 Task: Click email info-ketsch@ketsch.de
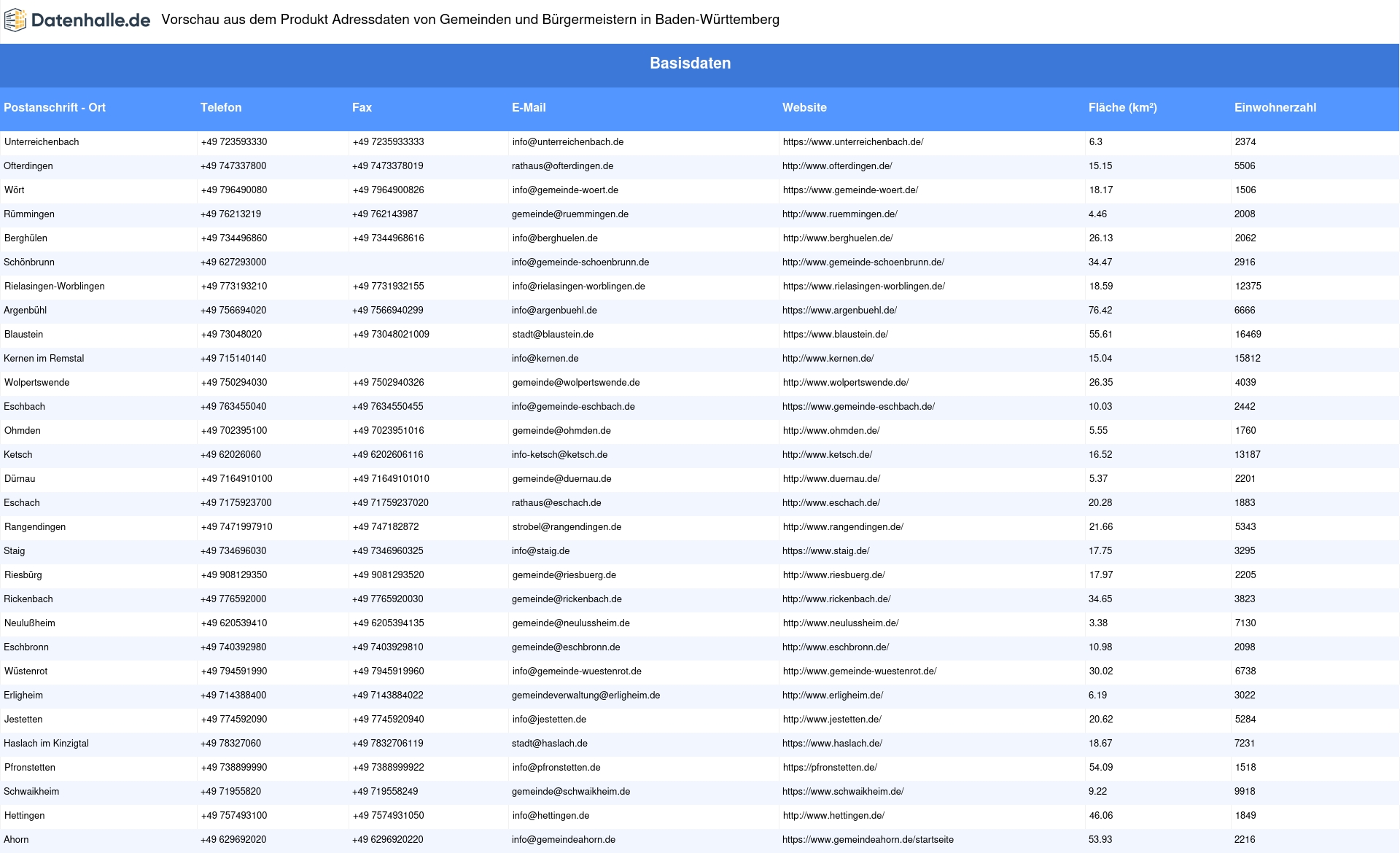coord(559,455)
